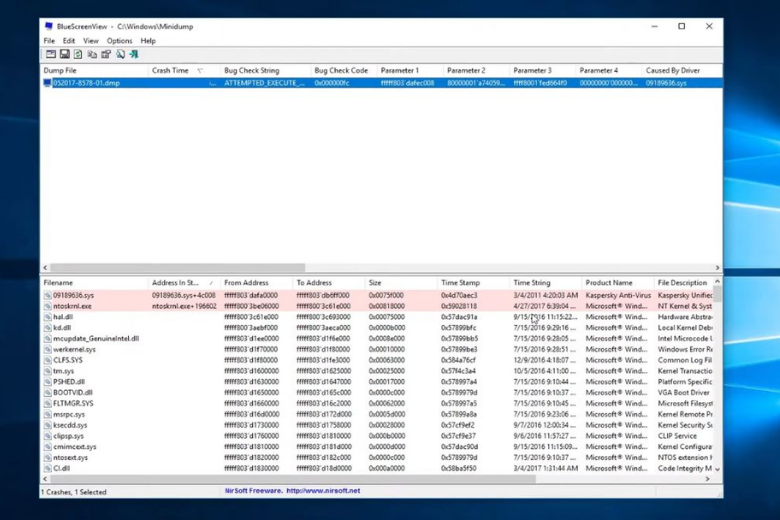Screen dimensions: 780x520
Task: Click the Bug Check String column header
Action: coord(265,71)
